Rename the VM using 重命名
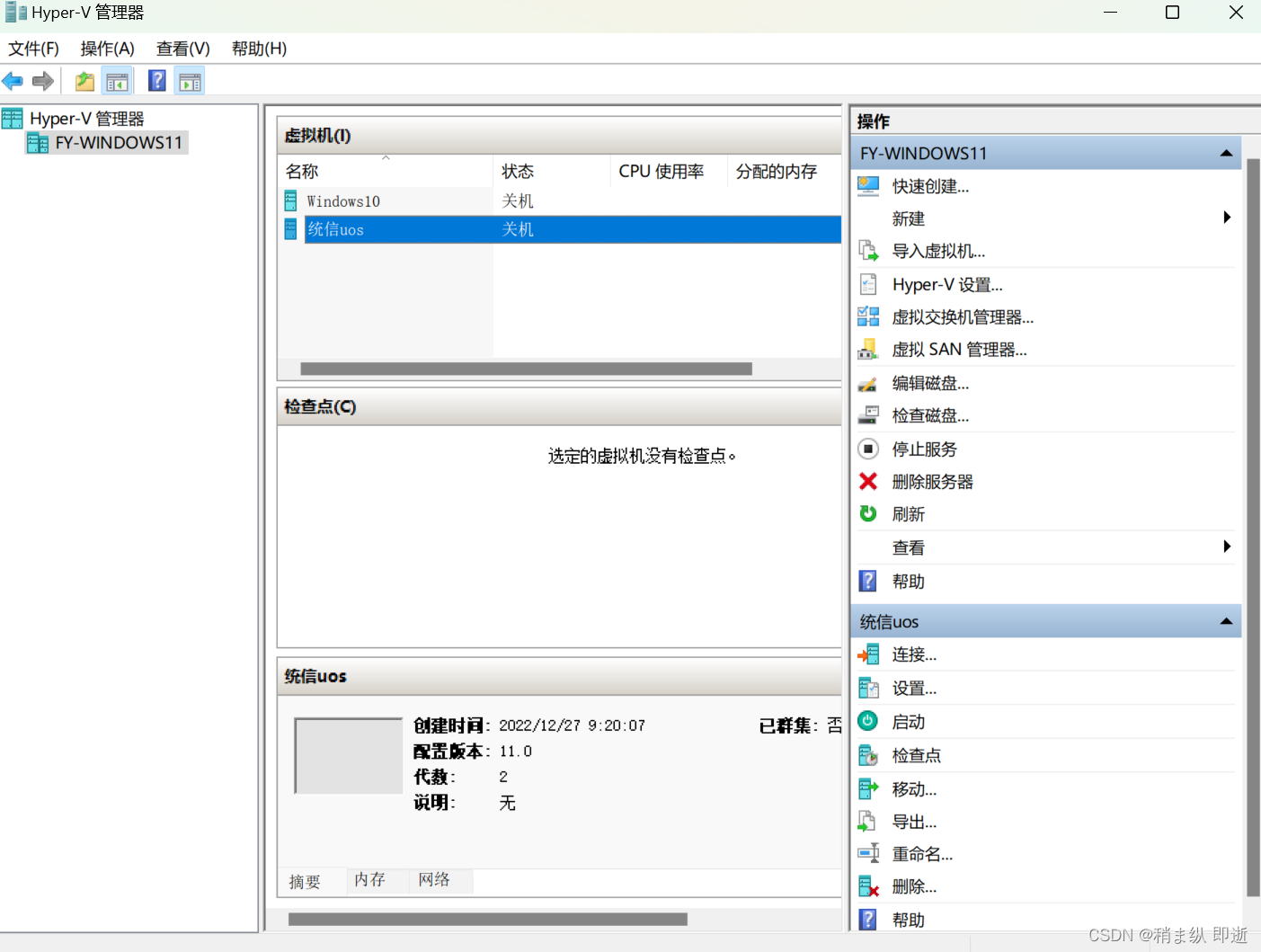This screenshot has width=1261, height=952. coord(868,853)
